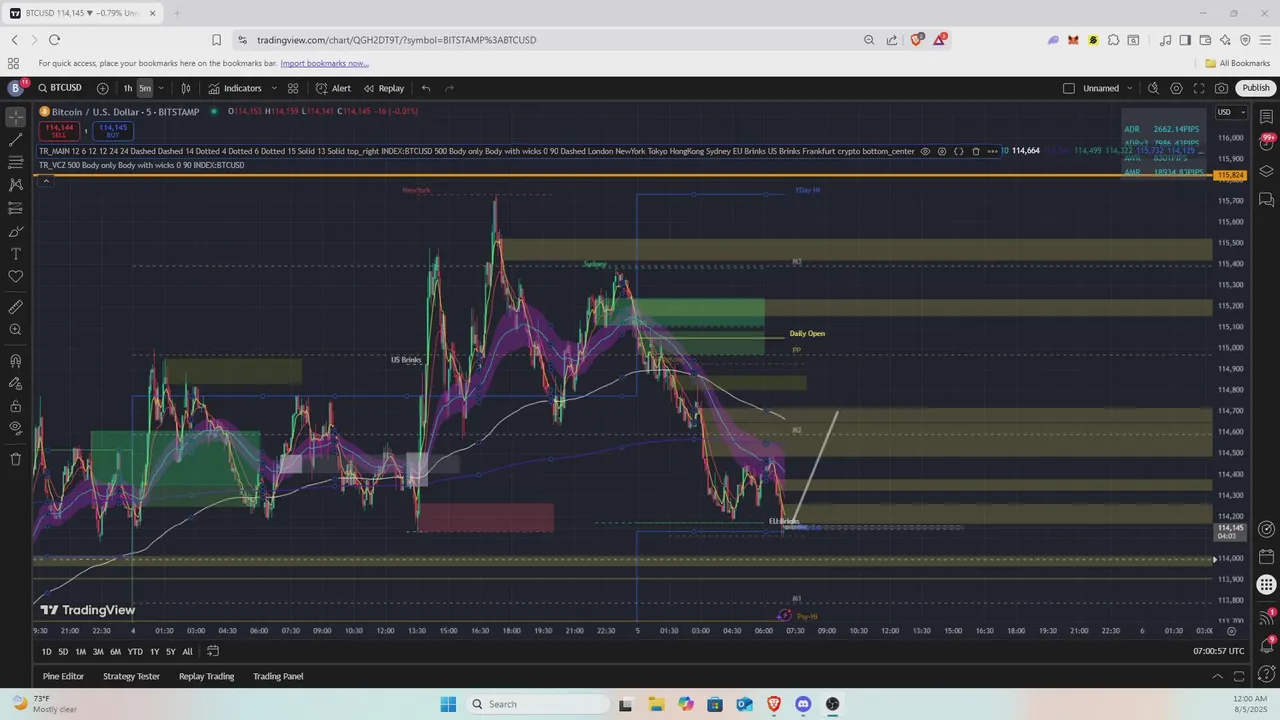This screenshot has height=720, width=1280.
Task: Open the Strategy Tester tab
Action: tap(131, 676)
